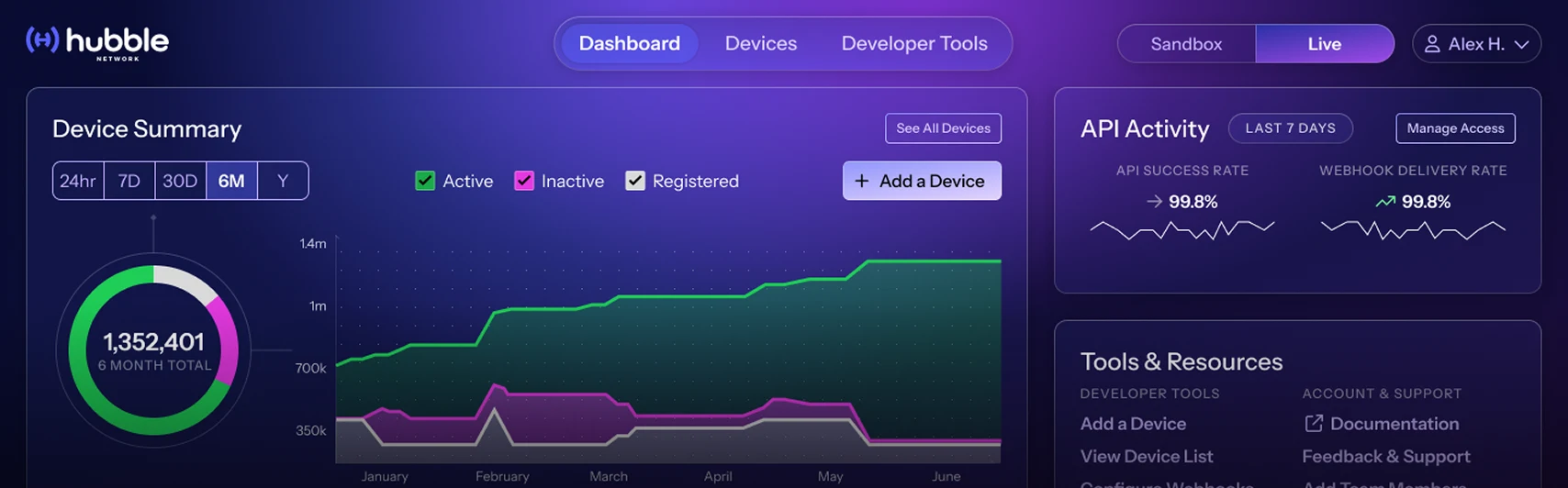Select the 6M time range

coord(231,181)
